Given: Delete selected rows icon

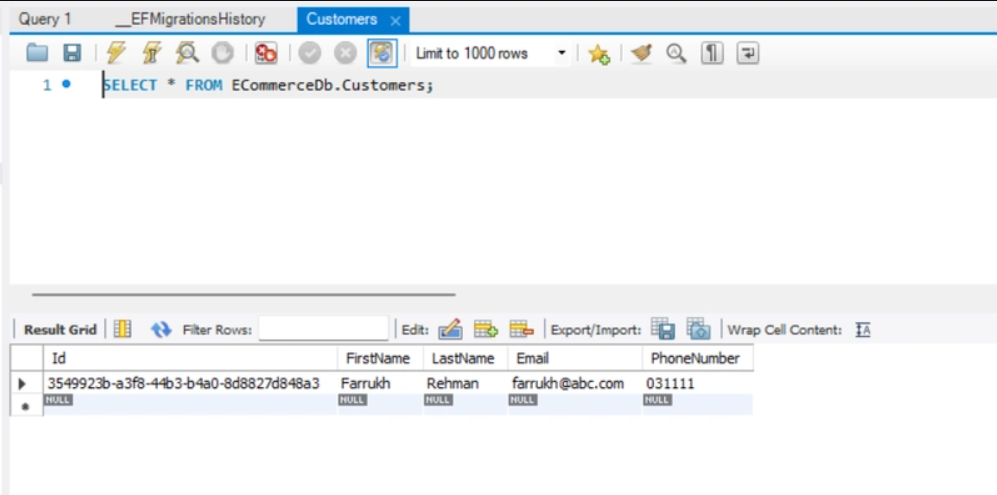Looking at the screenshot, I should point(522,330).
